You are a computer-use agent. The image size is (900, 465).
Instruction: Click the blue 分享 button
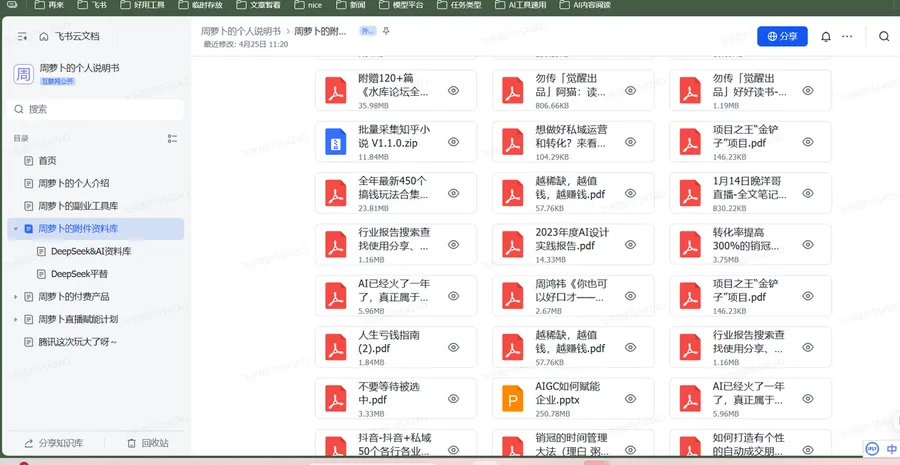click(x=782, y=36)
